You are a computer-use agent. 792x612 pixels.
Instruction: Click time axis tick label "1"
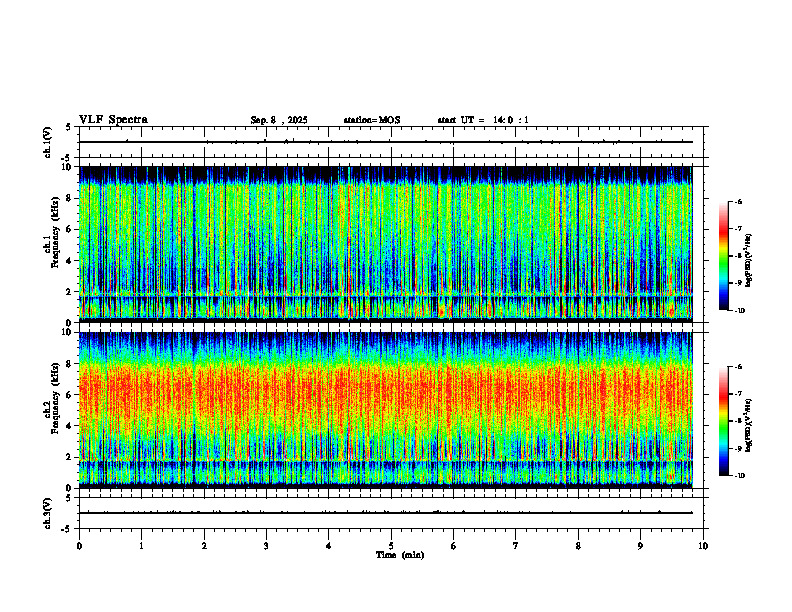coord(141,546)
